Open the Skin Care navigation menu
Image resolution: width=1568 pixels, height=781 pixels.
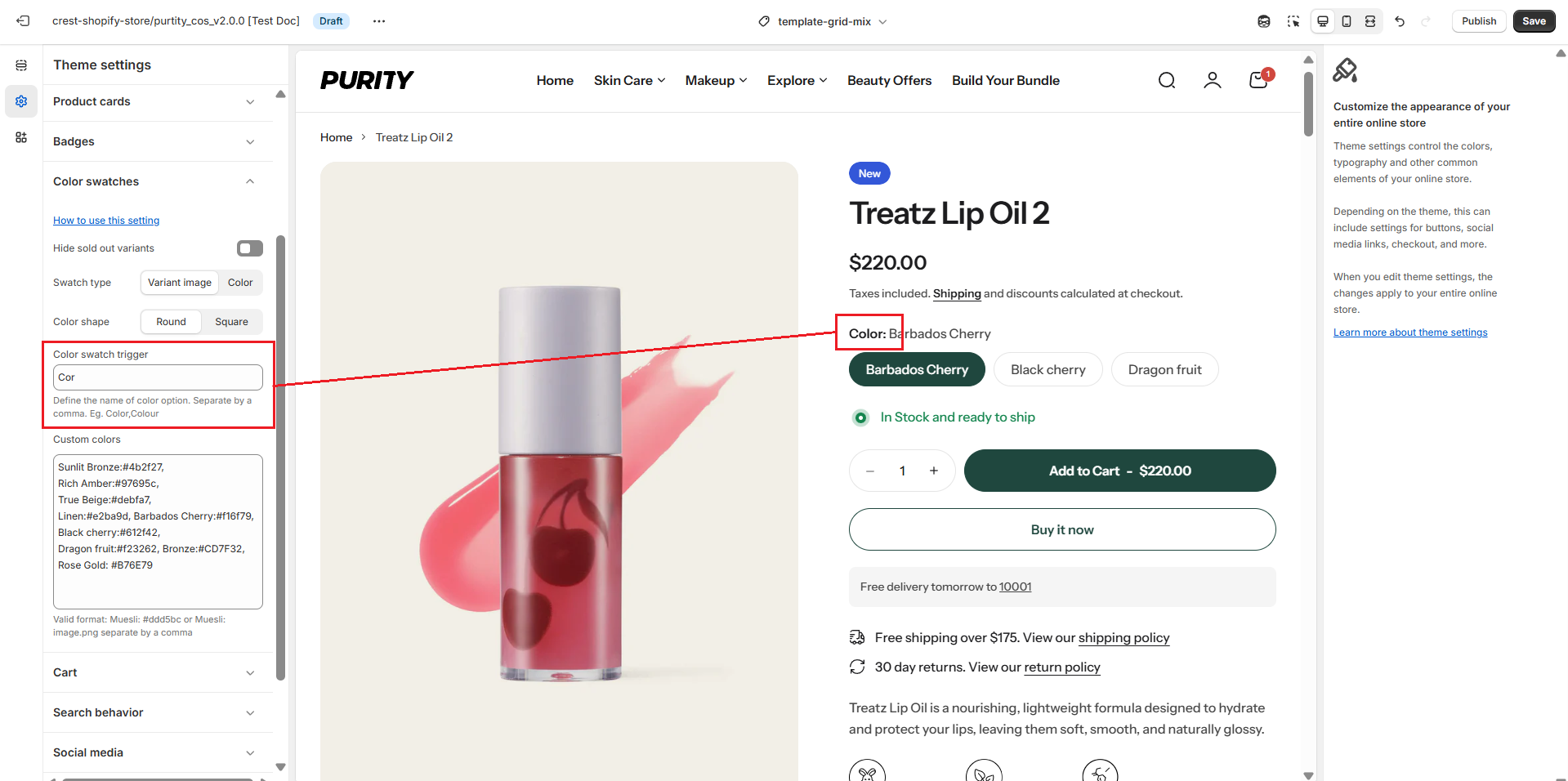[x=629, y=80]
